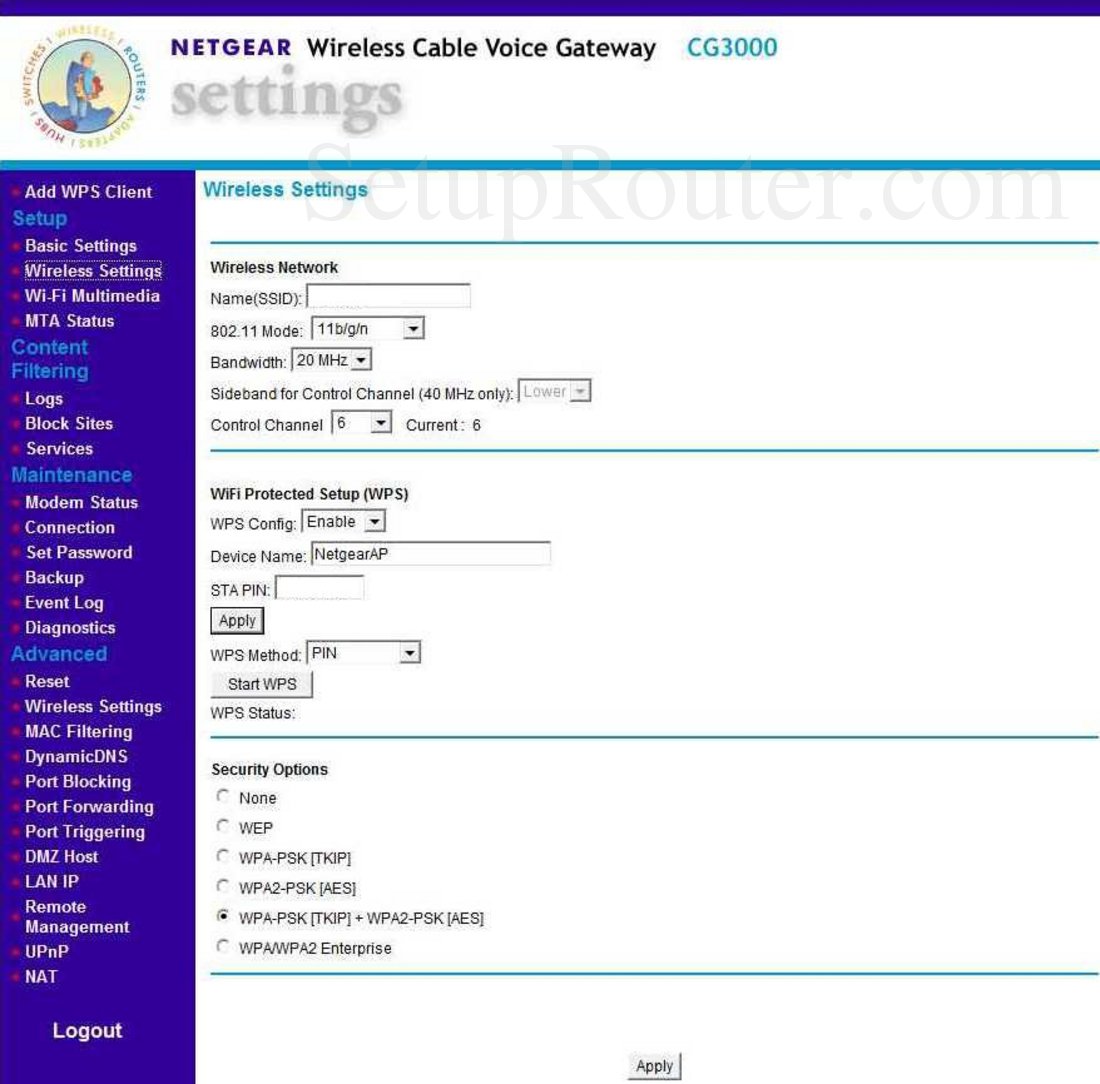
Task: Open the Event Log page
Action: pos(64,603)
